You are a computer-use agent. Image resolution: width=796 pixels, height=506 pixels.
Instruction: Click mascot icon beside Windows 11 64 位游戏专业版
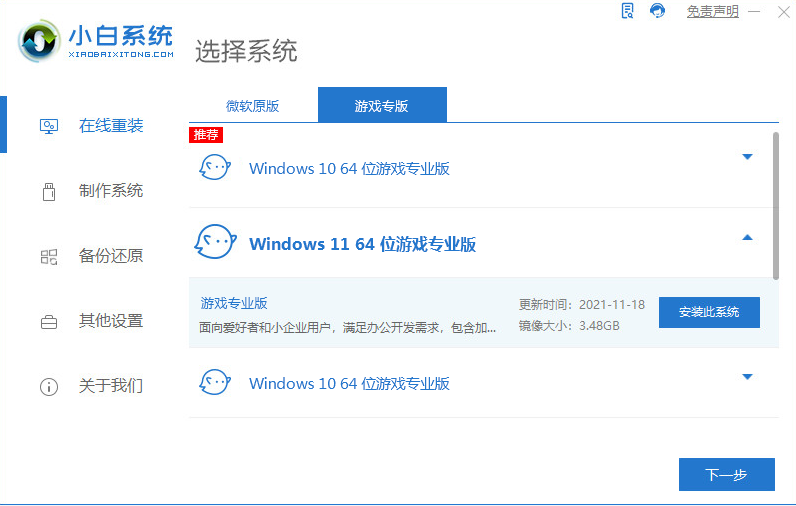click(215, 242)
